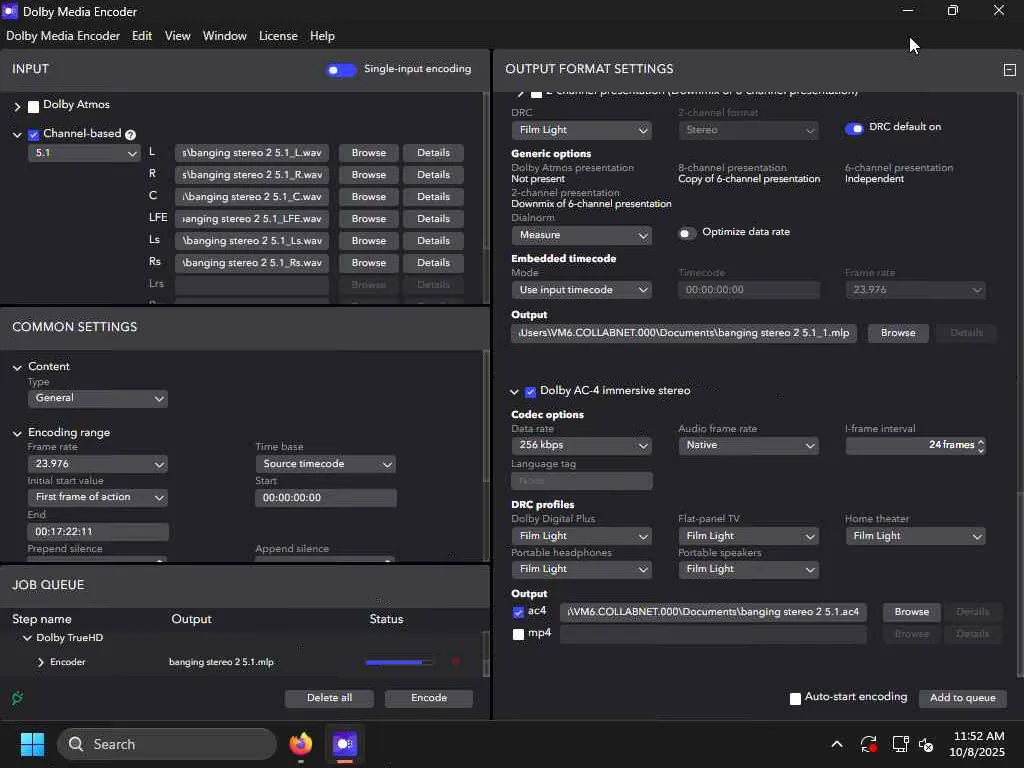Browse for the mlp output path

[x=898, y=333]
